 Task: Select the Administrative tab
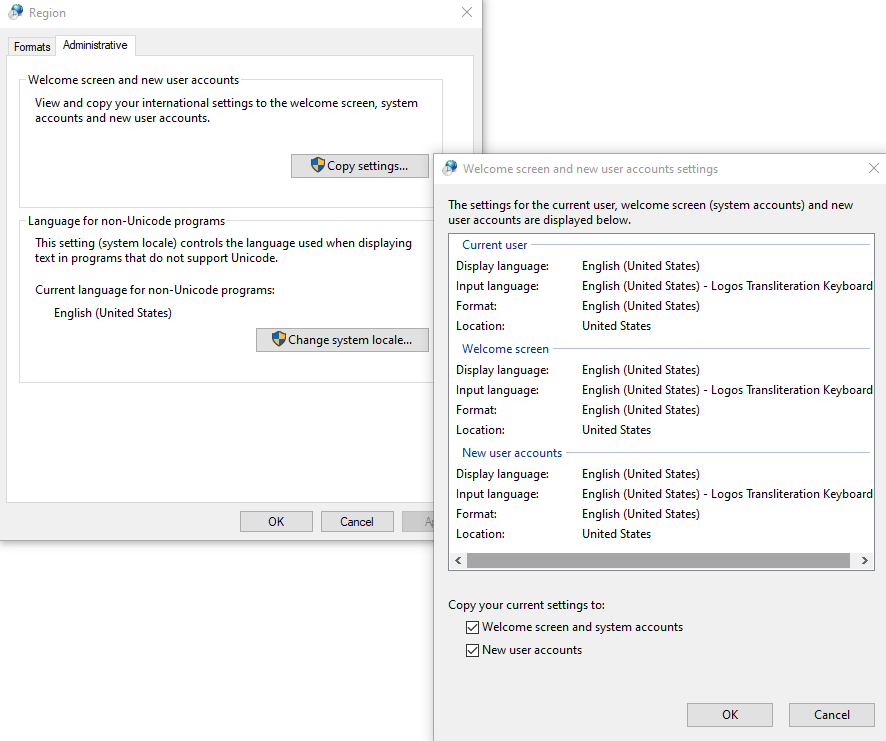click(95, 46)
